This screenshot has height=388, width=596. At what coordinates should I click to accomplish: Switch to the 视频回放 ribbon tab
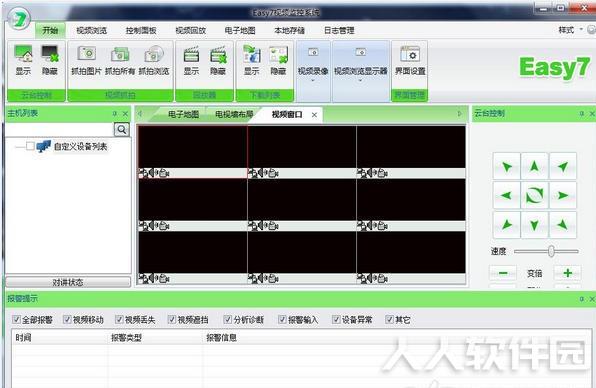[x=190, y=30]
